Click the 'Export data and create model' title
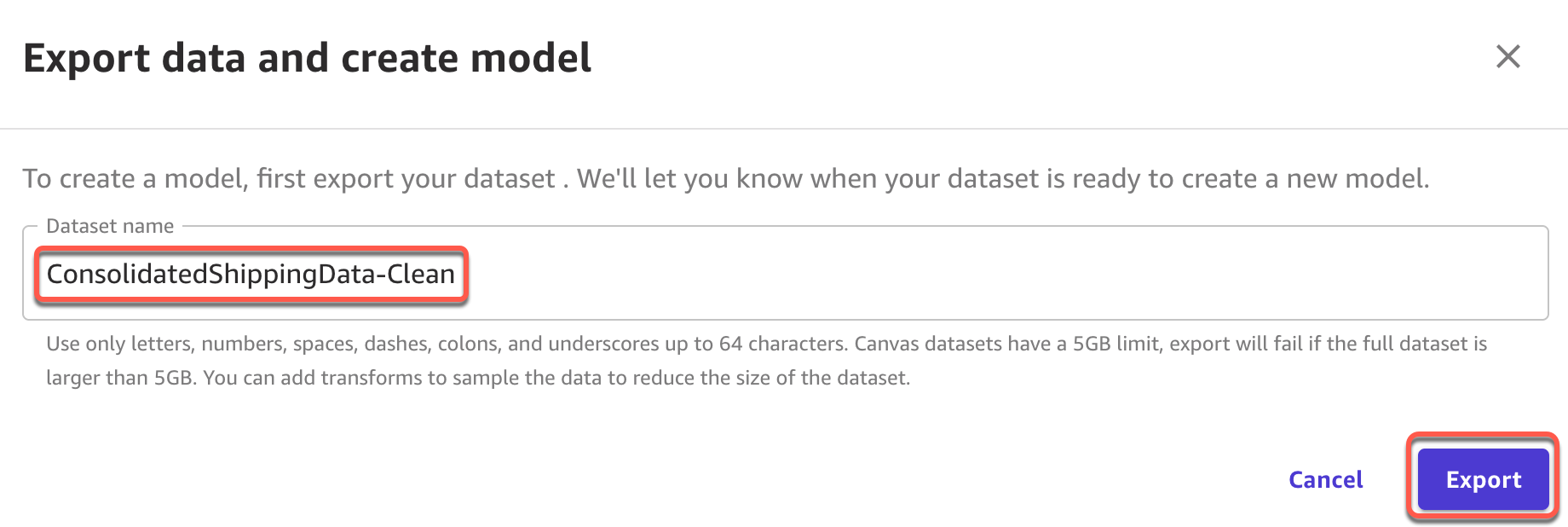 coord(307,58)
